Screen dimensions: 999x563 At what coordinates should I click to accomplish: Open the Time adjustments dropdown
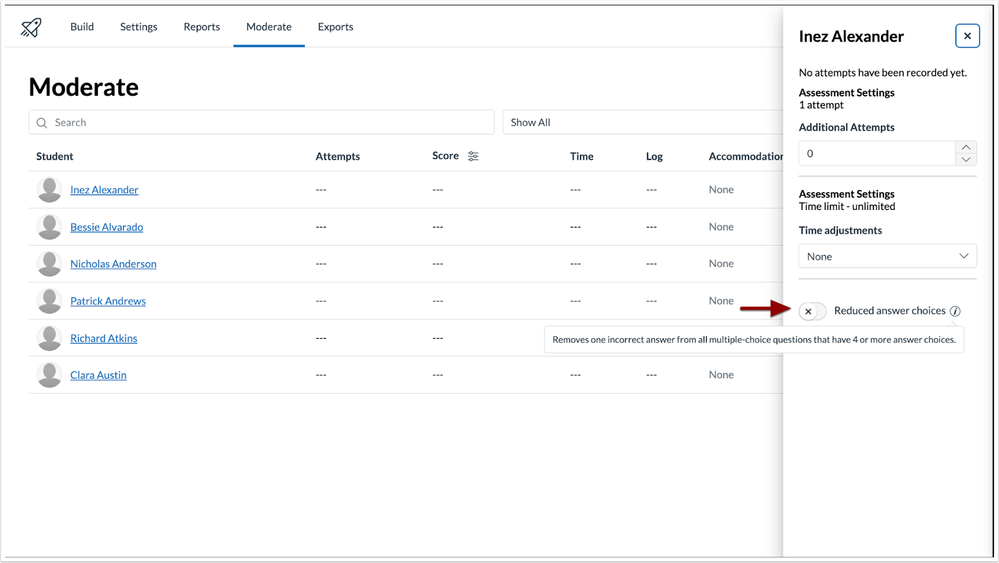click(x=888, y=256)
